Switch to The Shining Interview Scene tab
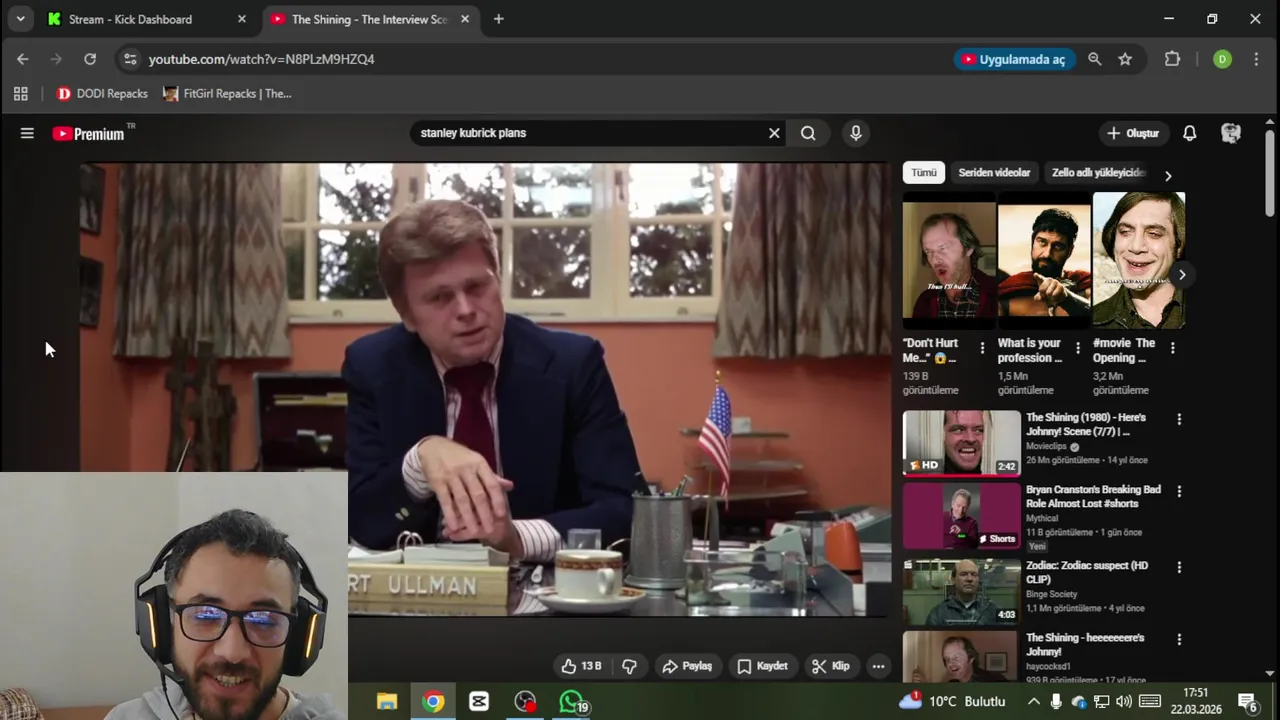This screenshot has width=1280, height=720. click(368, 19)
